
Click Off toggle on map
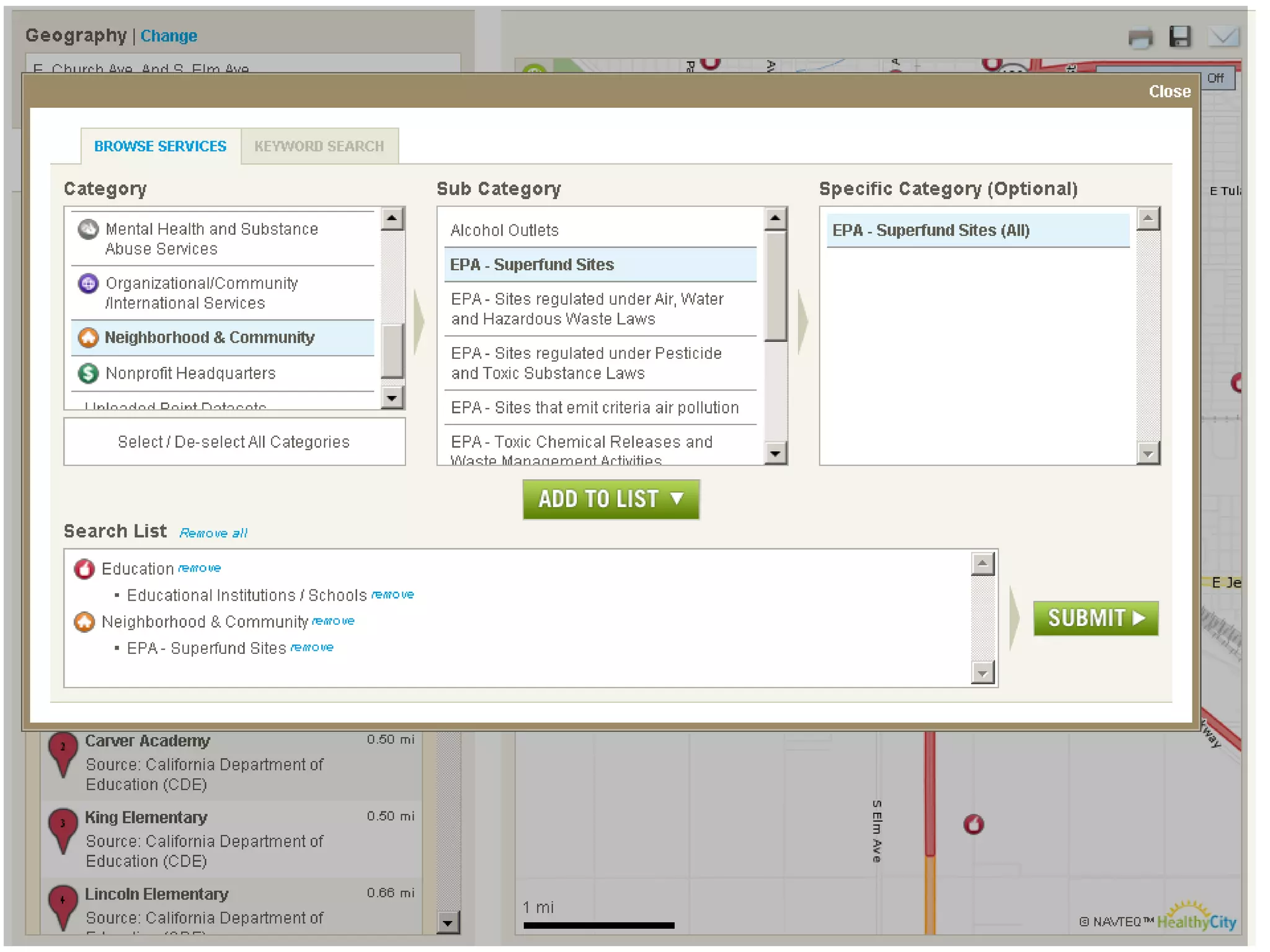1215,78
